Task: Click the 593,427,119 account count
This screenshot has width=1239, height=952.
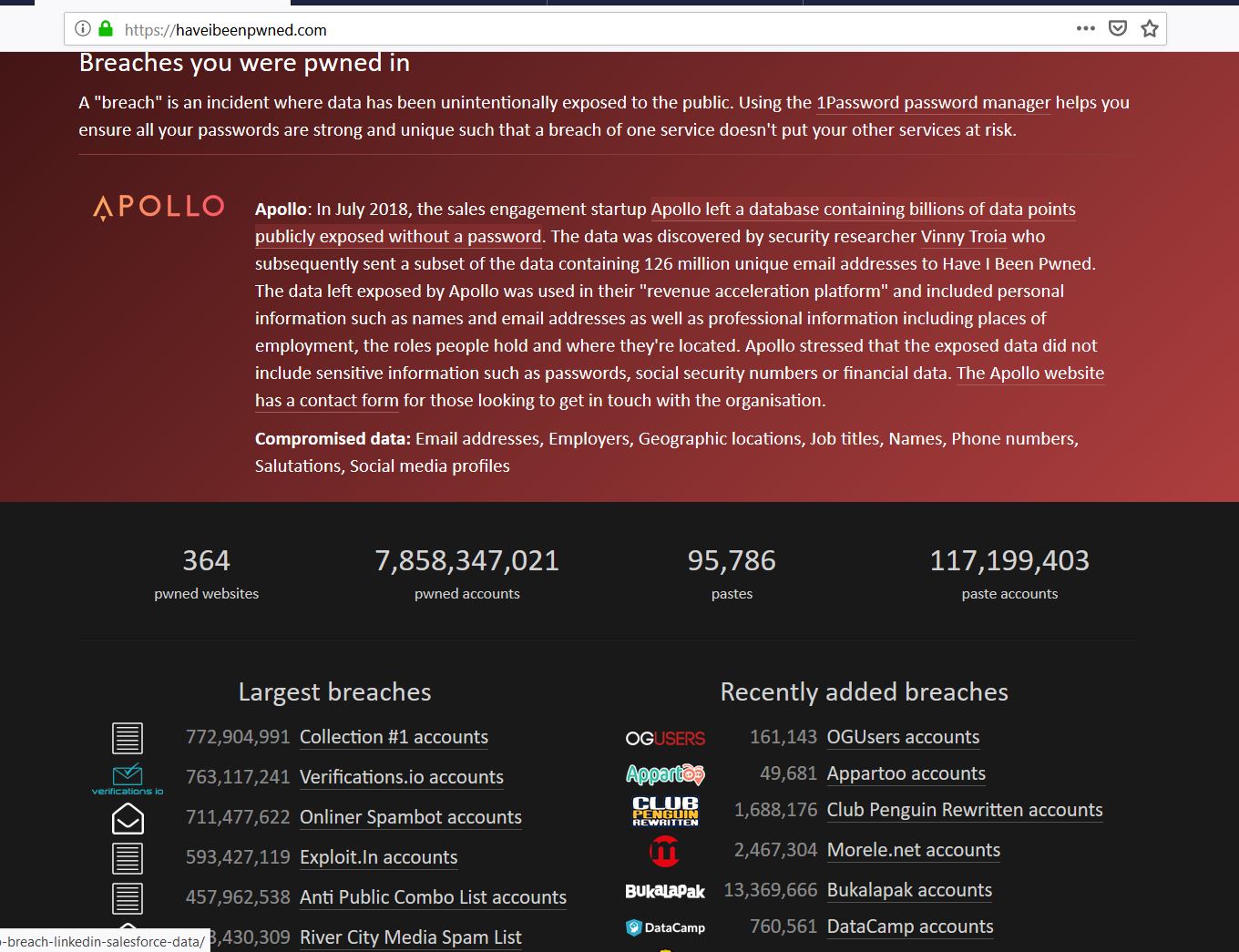Action: coord(238,857)
